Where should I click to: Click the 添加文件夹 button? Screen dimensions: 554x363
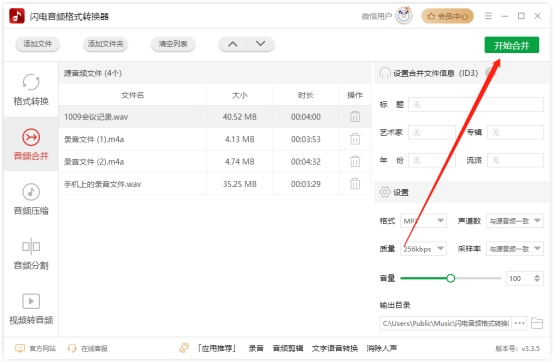[105, 44]
